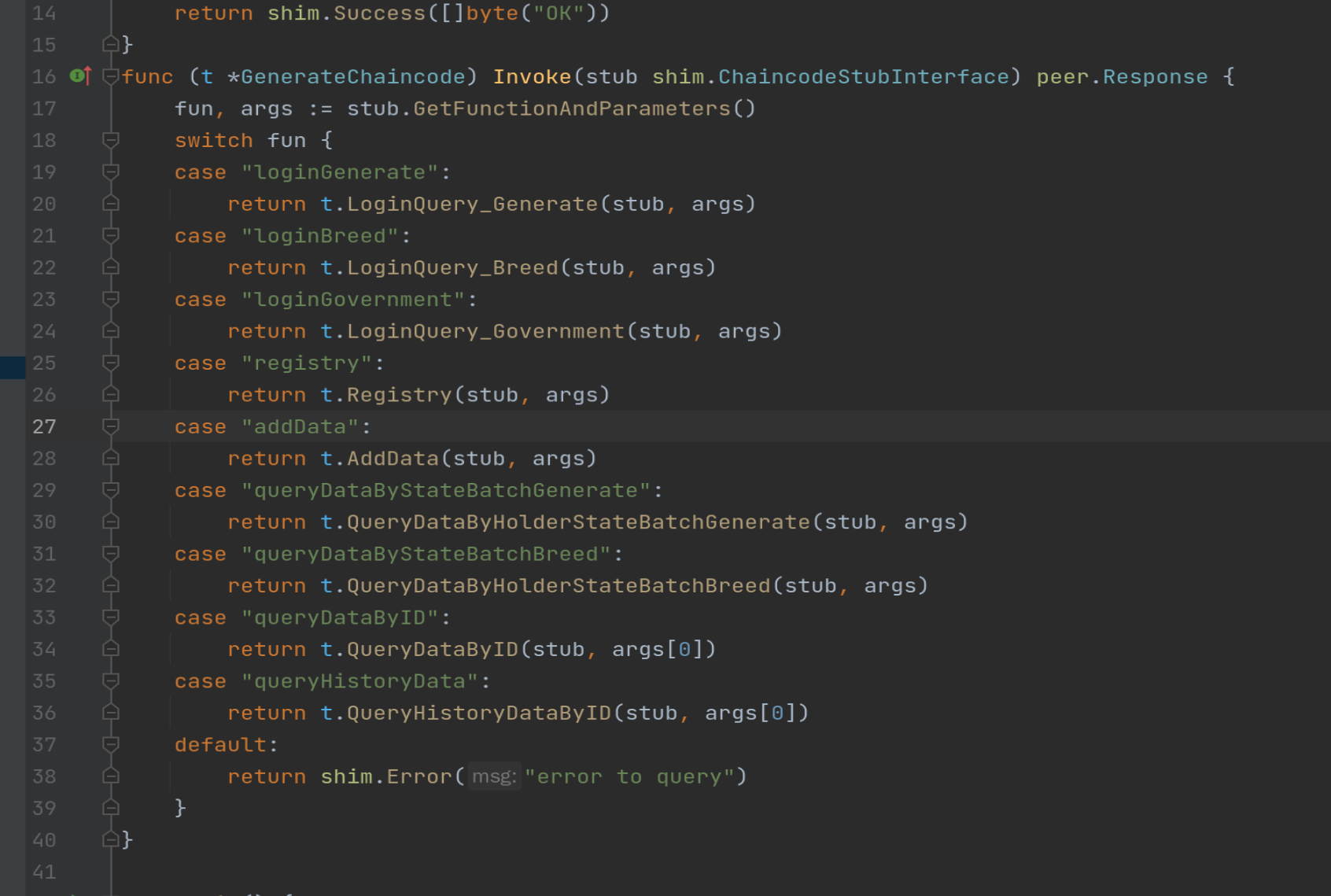
Task: Click the func keyword on line 16
Action: click(x=148, y=77)
